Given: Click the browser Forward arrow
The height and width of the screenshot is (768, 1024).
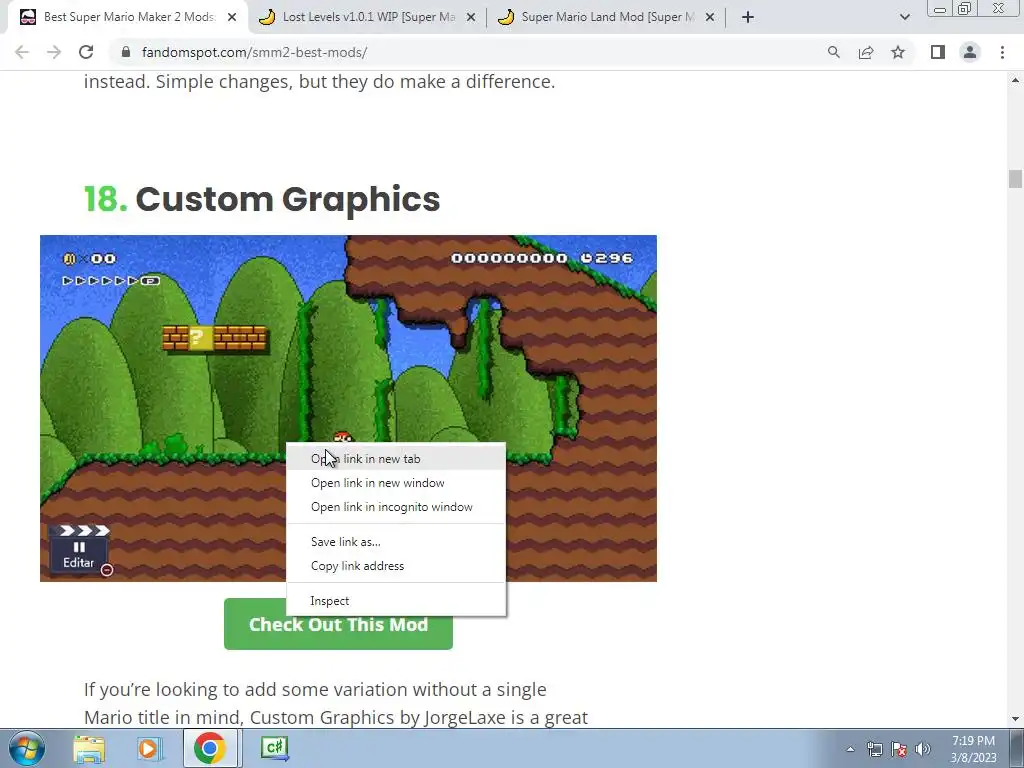Looking at the screenshot, I should (x=54, y=52).
